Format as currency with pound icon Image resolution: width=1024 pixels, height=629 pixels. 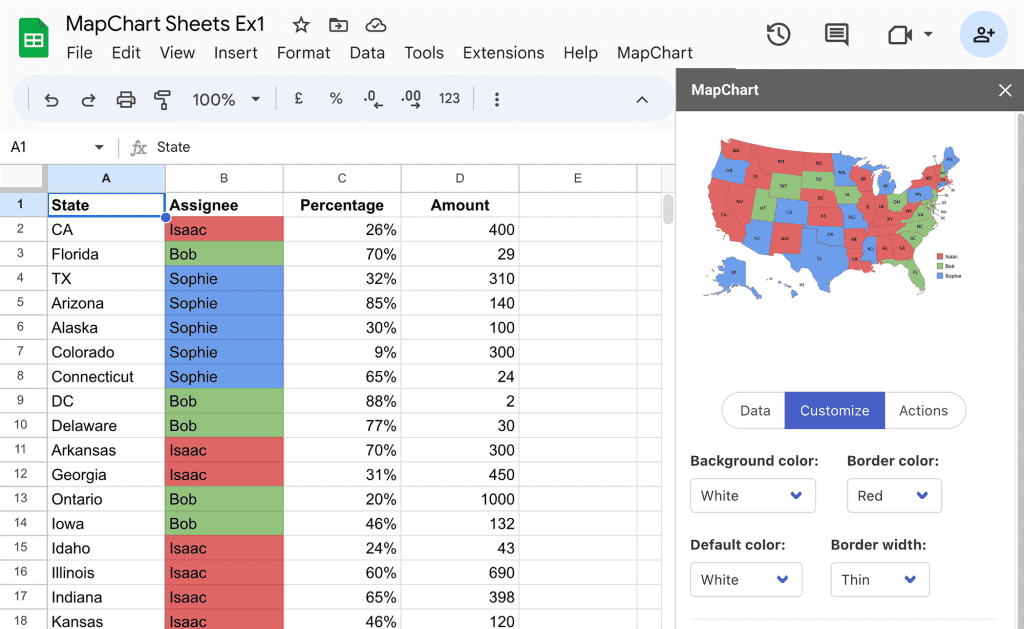tap(298, 99)
